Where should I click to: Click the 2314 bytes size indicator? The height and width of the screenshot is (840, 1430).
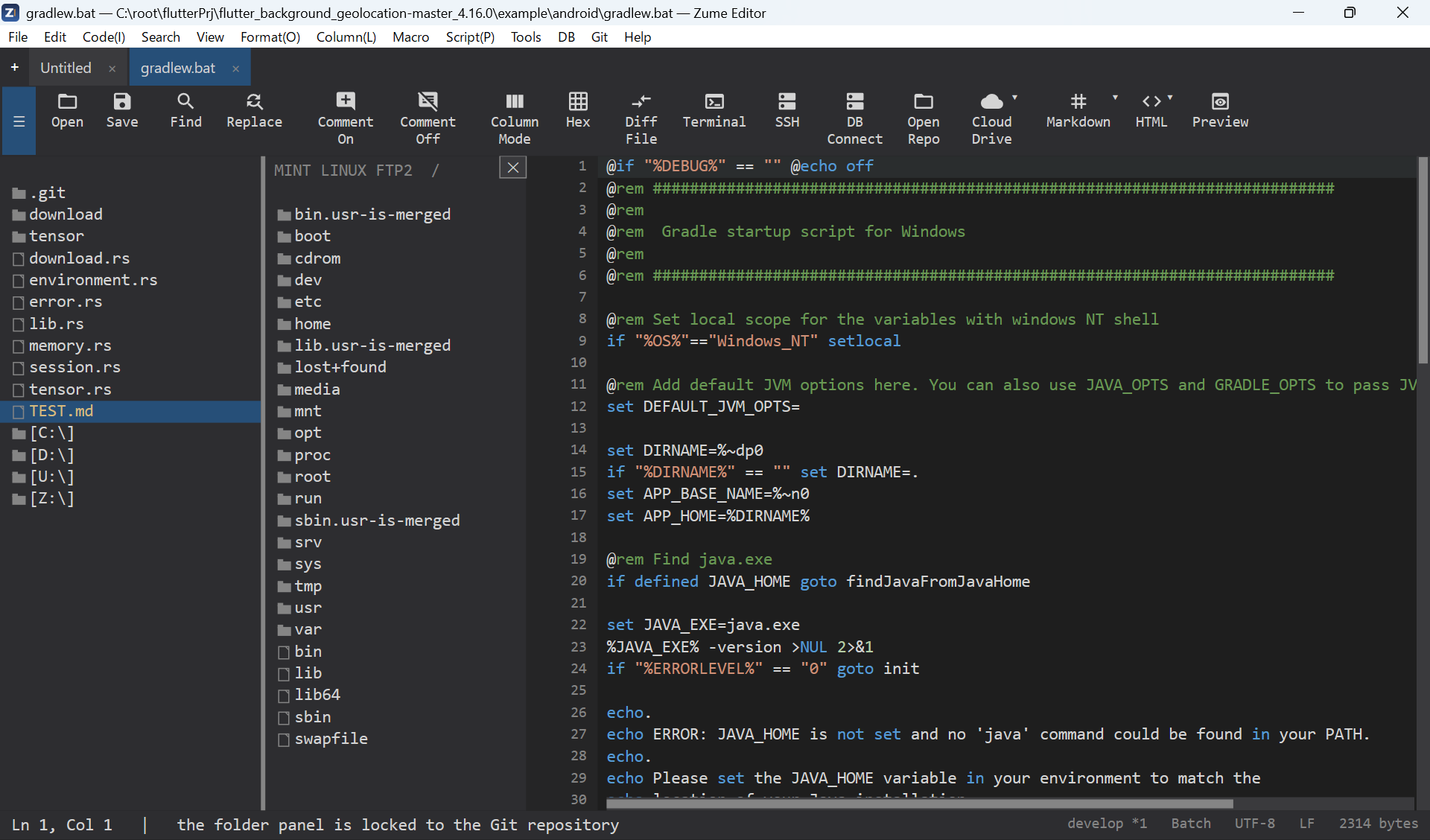coord(1379,824)
